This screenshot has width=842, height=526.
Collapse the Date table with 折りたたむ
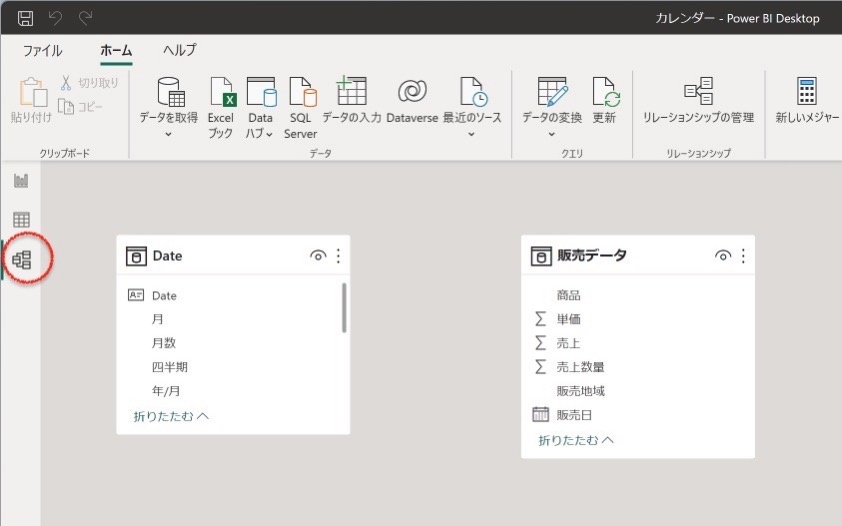click(x=171, y=416)
